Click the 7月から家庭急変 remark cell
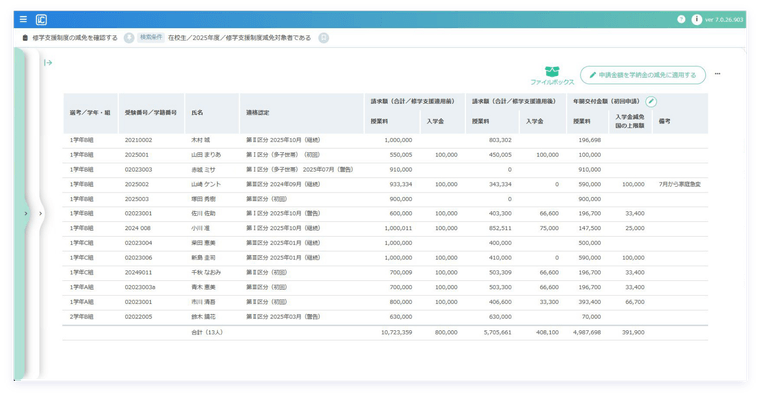760x397 pixels. 680,184
